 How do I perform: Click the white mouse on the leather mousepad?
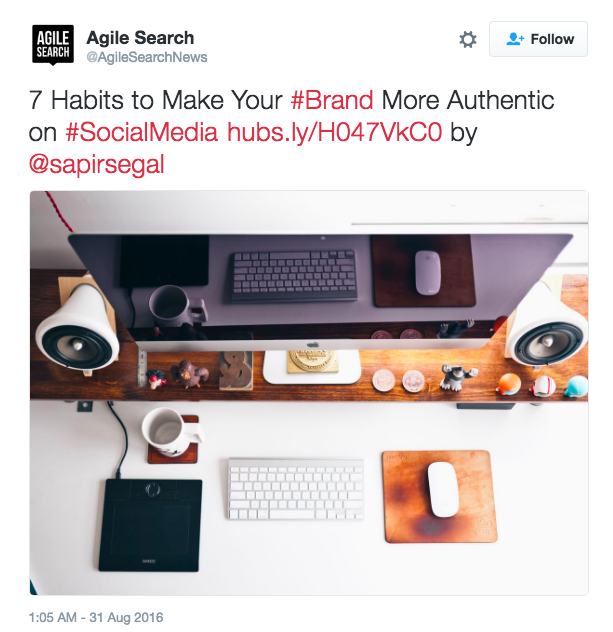pos(443,489)
